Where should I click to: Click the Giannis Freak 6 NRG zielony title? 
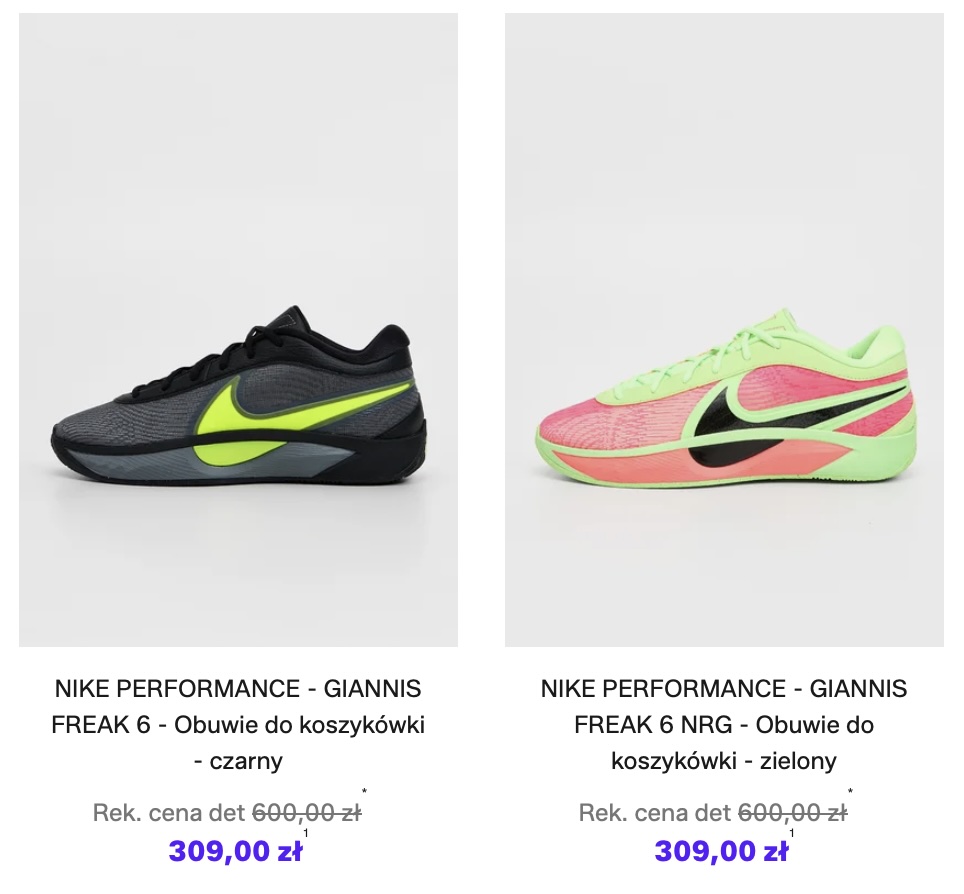coord(724,725)
